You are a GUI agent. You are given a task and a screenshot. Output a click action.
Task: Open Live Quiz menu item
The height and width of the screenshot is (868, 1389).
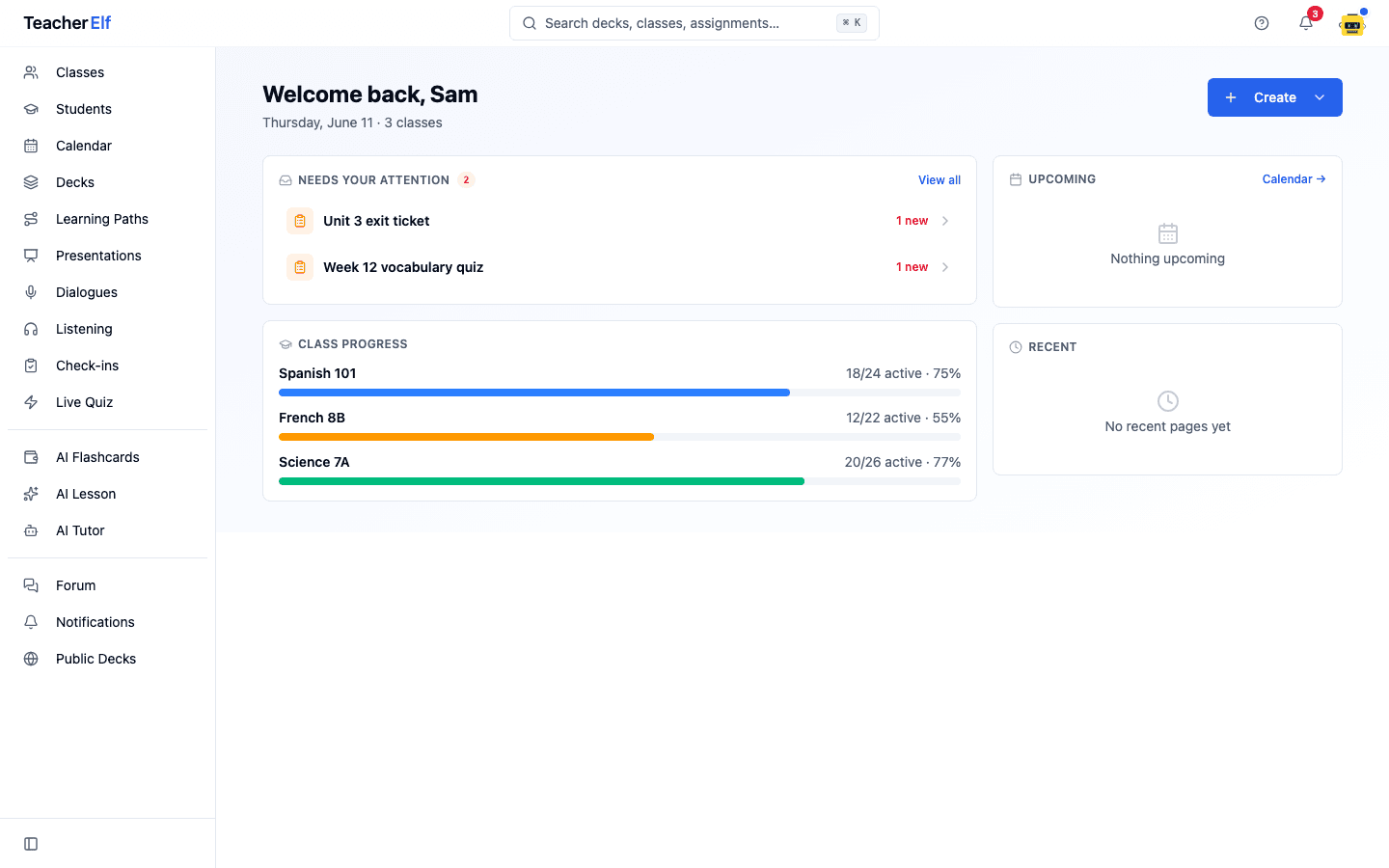108,402
